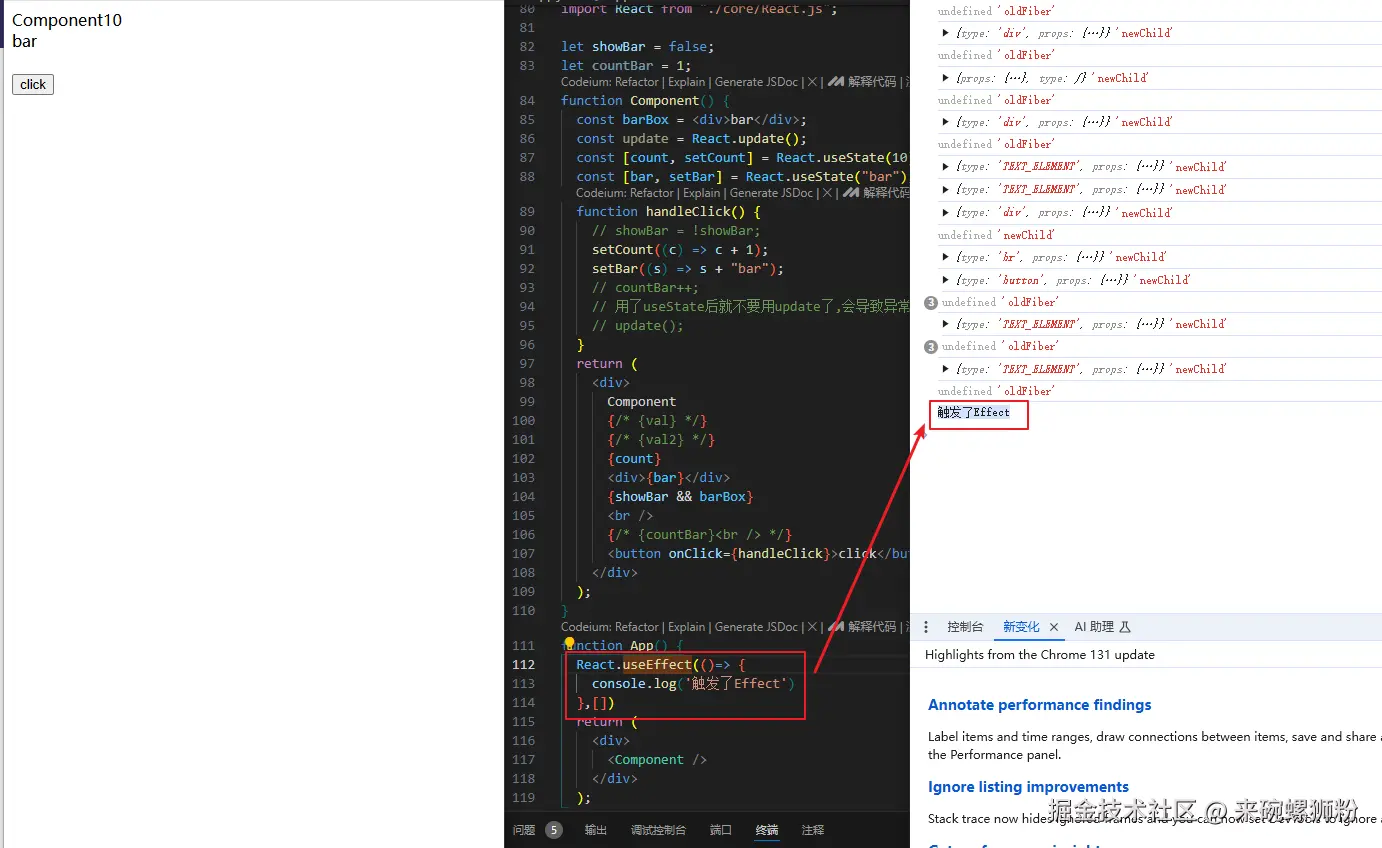Close the 新变化 drawer tab
Viewport: 1382px width, 848px height.
point(1054,627)
